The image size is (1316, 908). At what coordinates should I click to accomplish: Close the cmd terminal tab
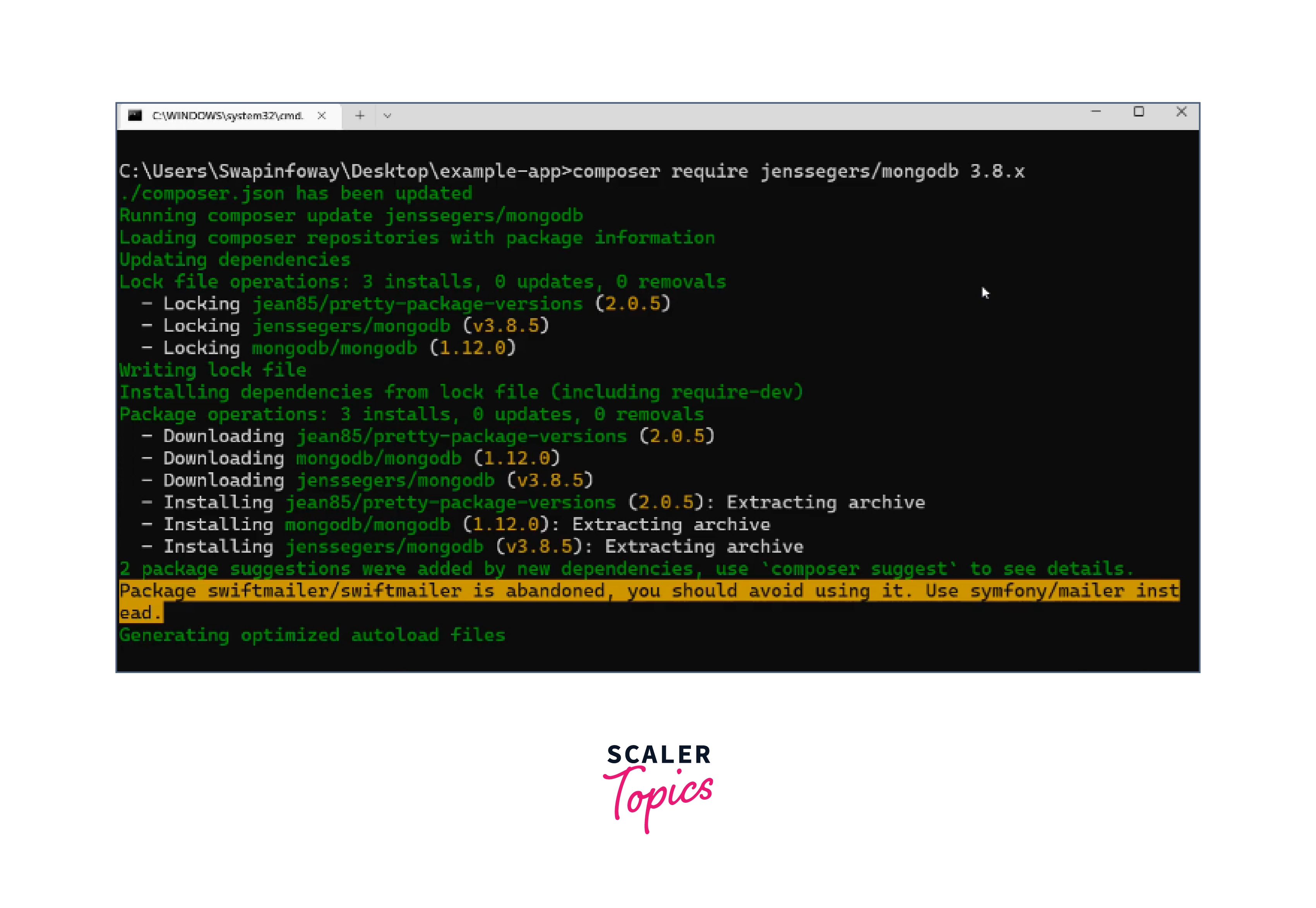322,115
